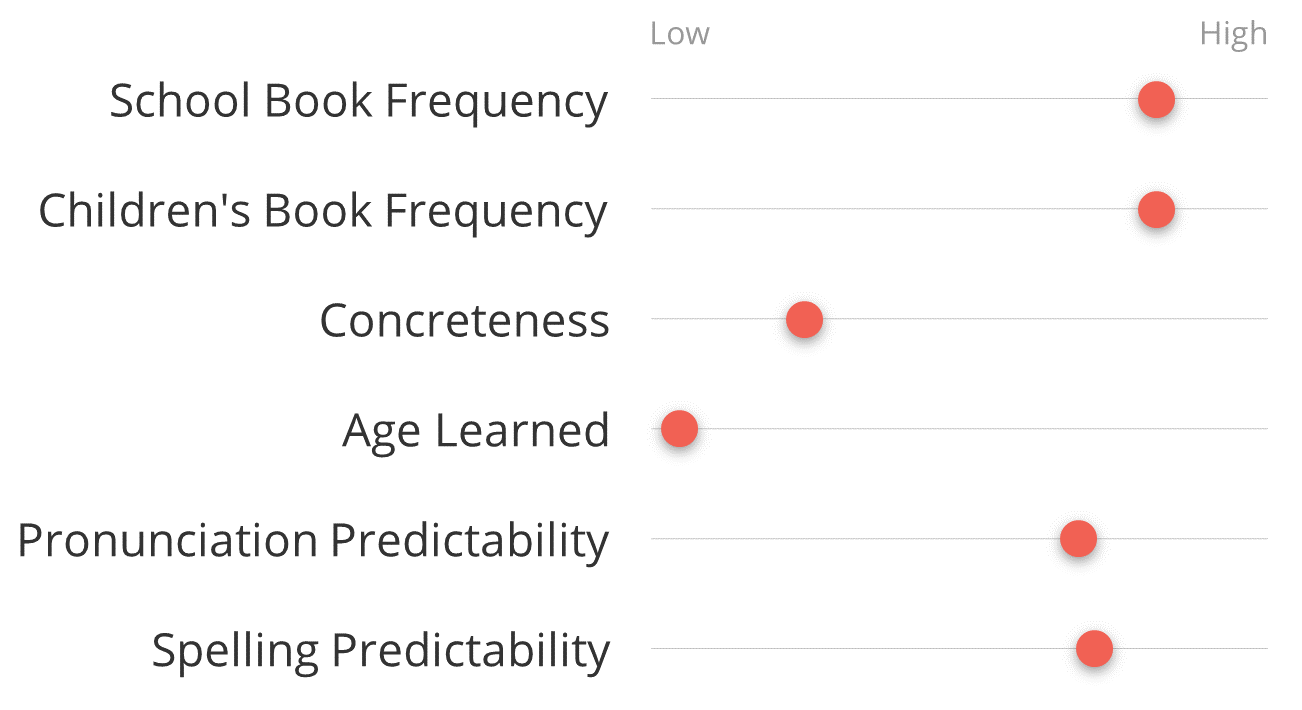
Task: Click the Spelling Predictability label
Action: click(380, 651)
